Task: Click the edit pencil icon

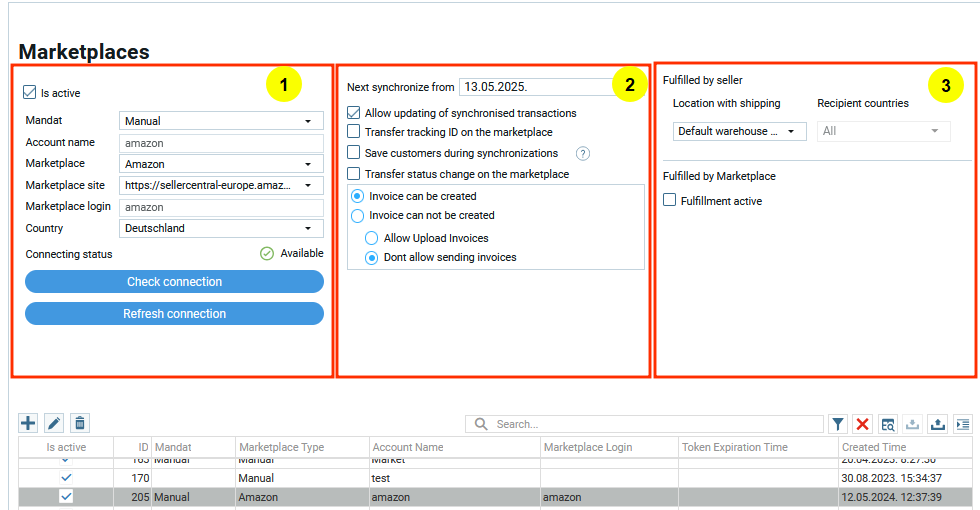Action: pyautogui.click(x=54, y=424)
